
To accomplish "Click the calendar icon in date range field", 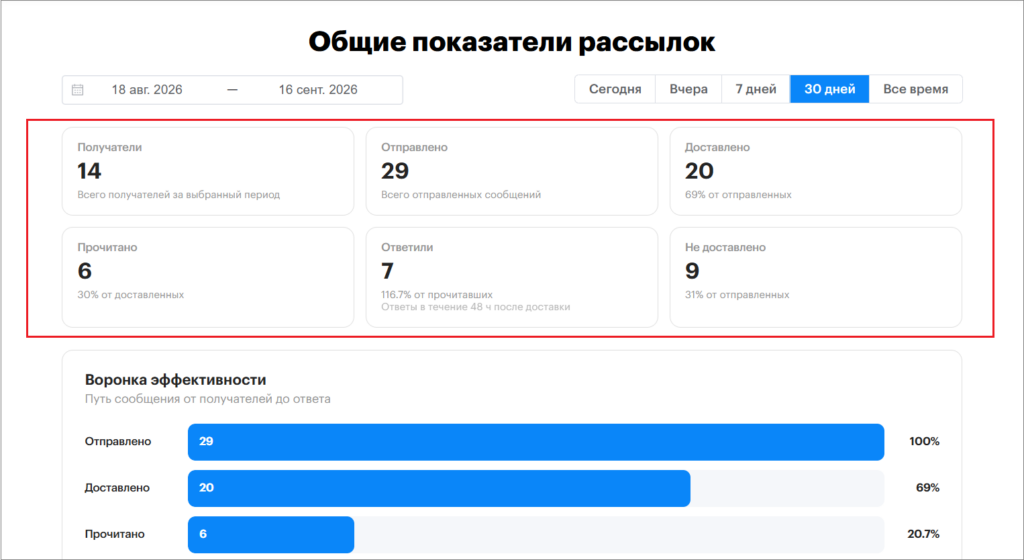I will point(77,89).
